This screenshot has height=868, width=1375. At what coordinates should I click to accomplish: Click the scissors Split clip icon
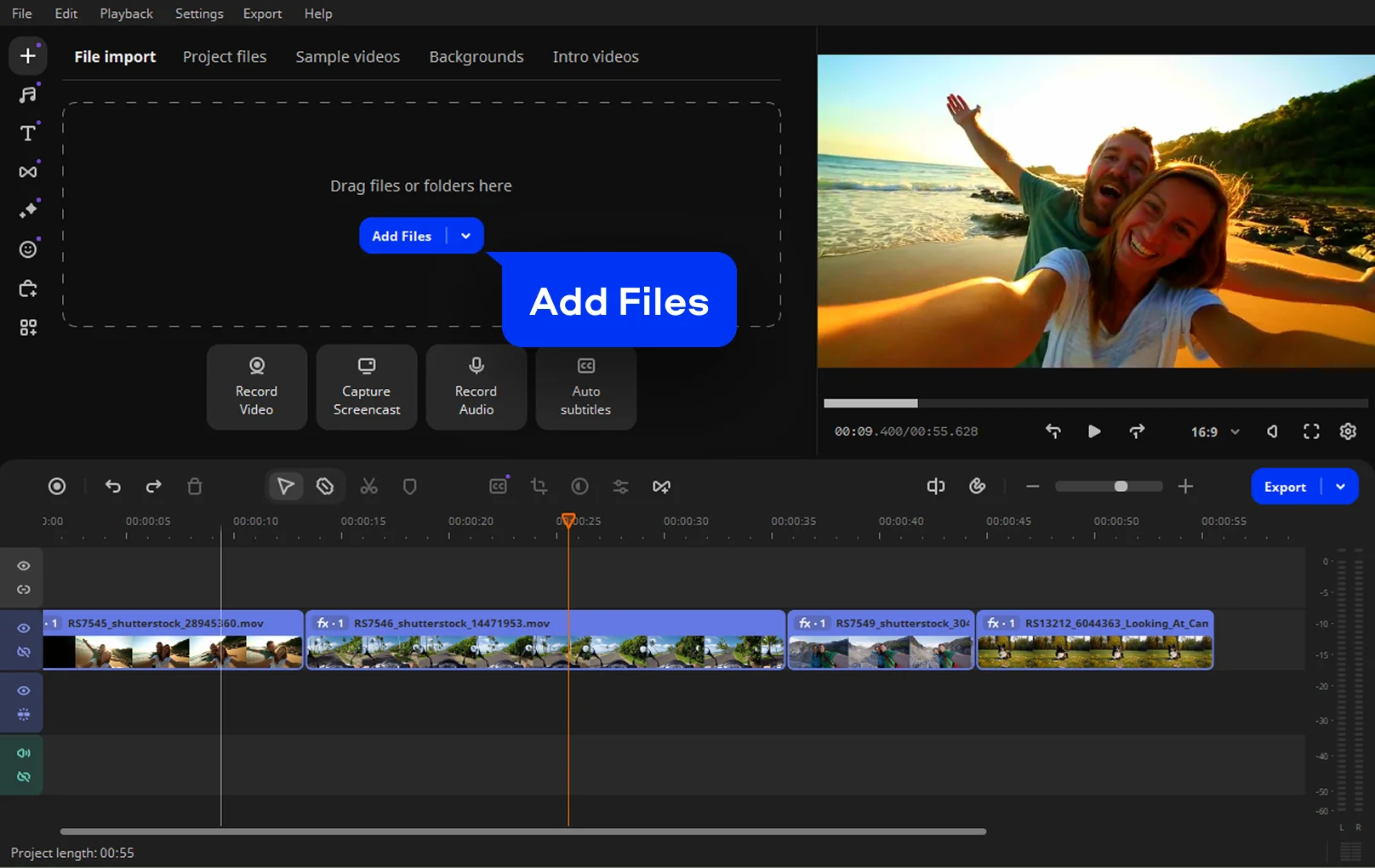pyautogui.click(x=368, y=487)
